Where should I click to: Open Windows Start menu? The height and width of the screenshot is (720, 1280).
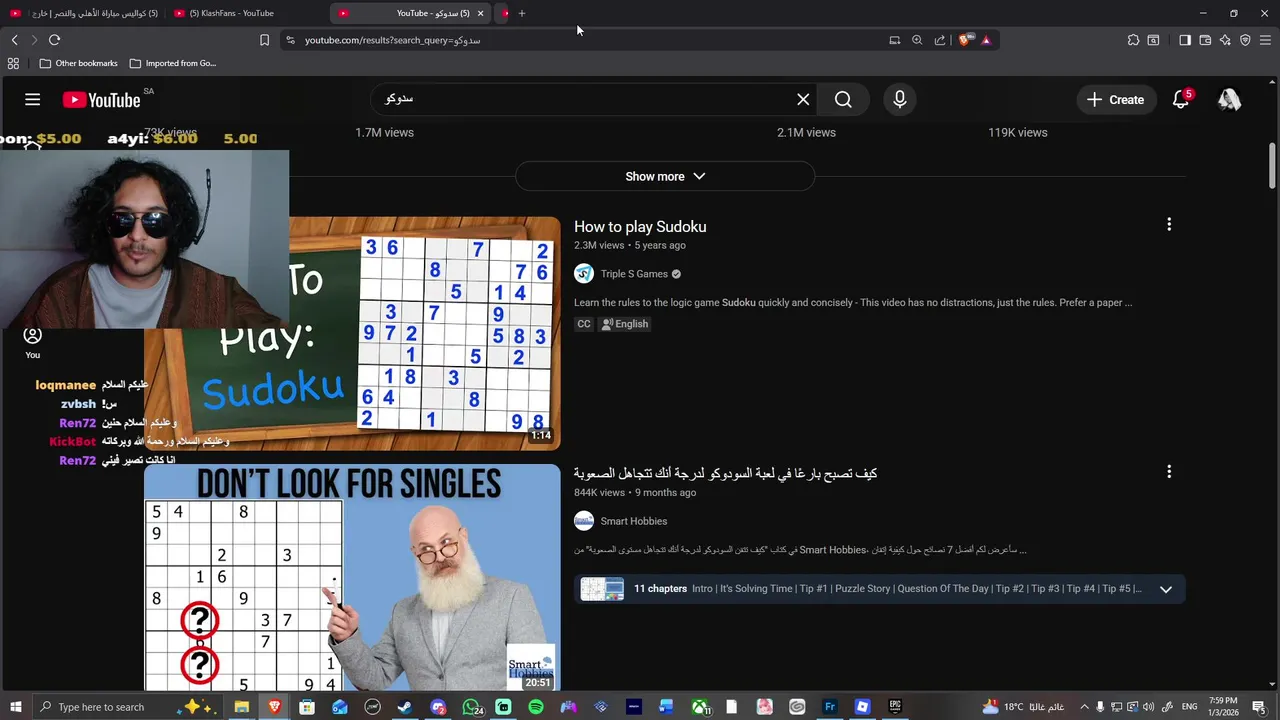click(x=15, y=707)
